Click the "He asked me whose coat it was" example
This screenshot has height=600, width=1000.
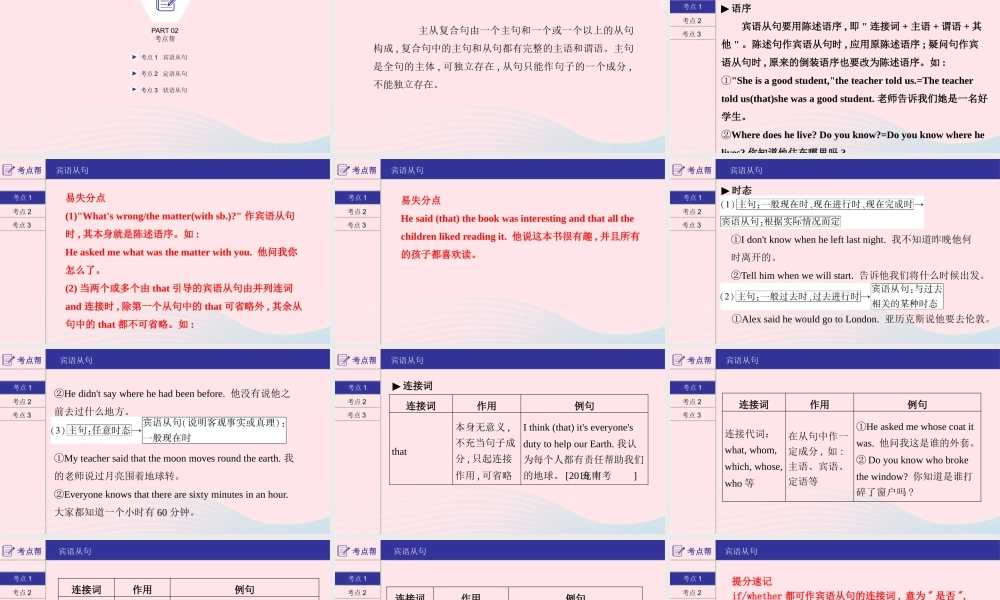pos(916,434)
